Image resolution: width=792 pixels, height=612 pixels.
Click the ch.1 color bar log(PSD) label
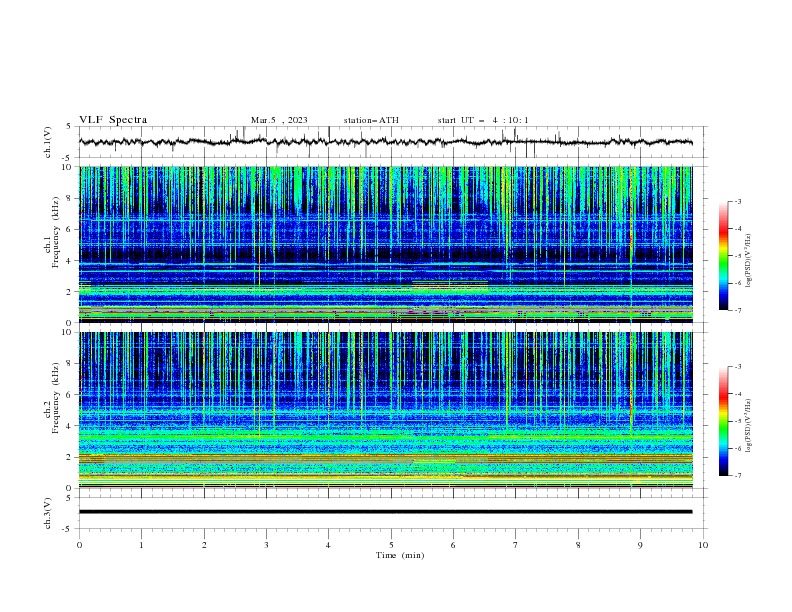point(749,261)
